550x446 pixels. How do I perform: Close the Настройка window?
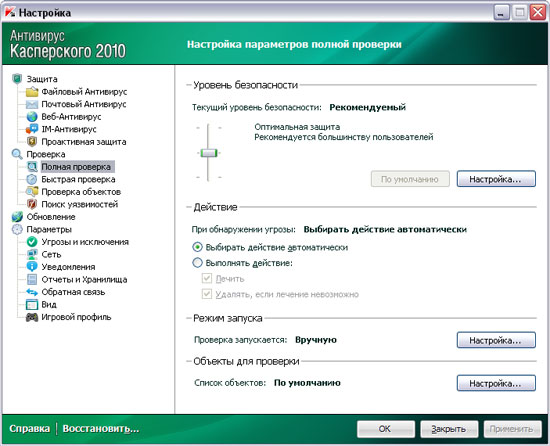coord(538,13)
